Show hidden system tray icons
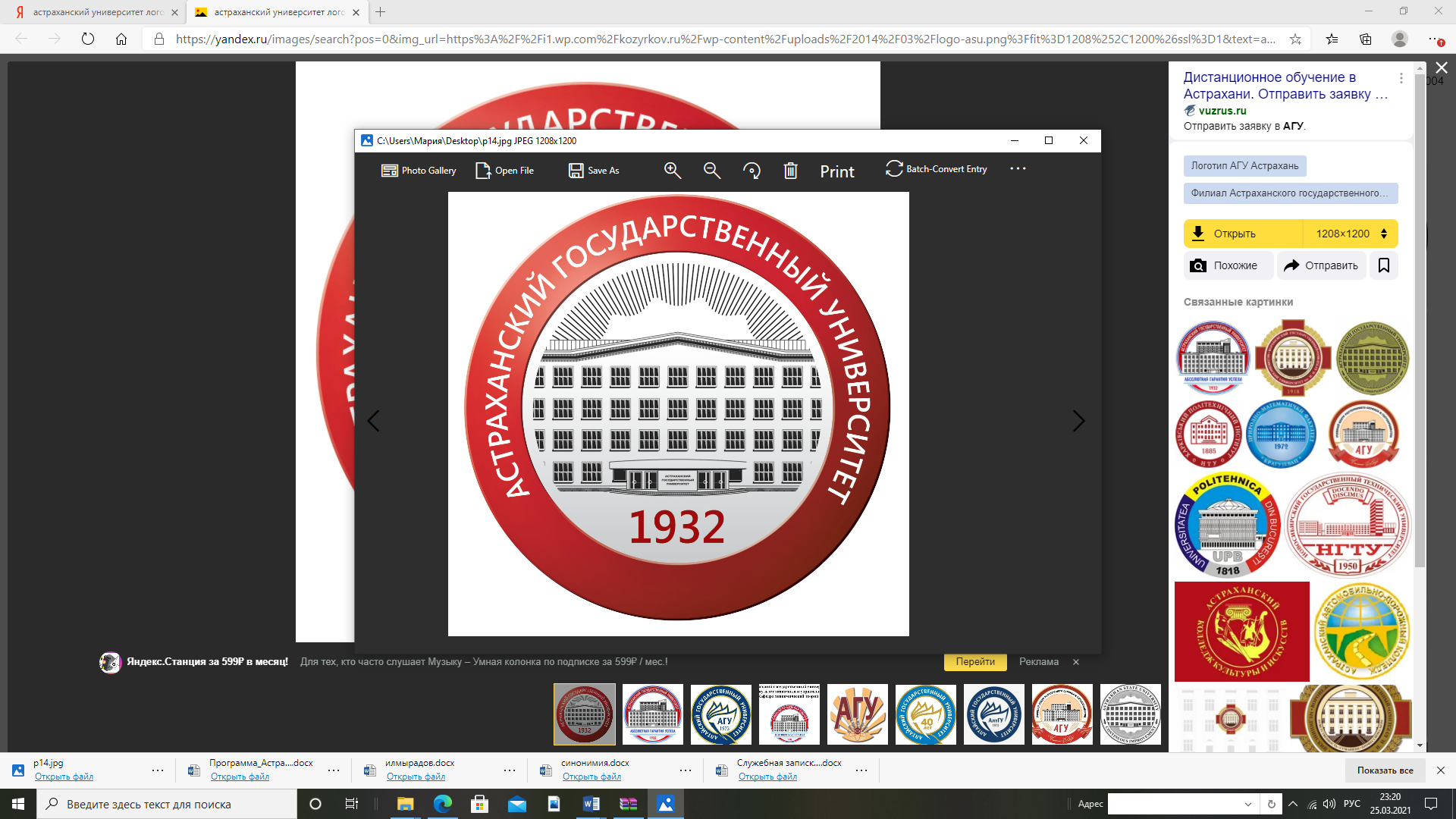Screen dimensions: 1456x819 pyautogui.click(x=1293, y=804)
